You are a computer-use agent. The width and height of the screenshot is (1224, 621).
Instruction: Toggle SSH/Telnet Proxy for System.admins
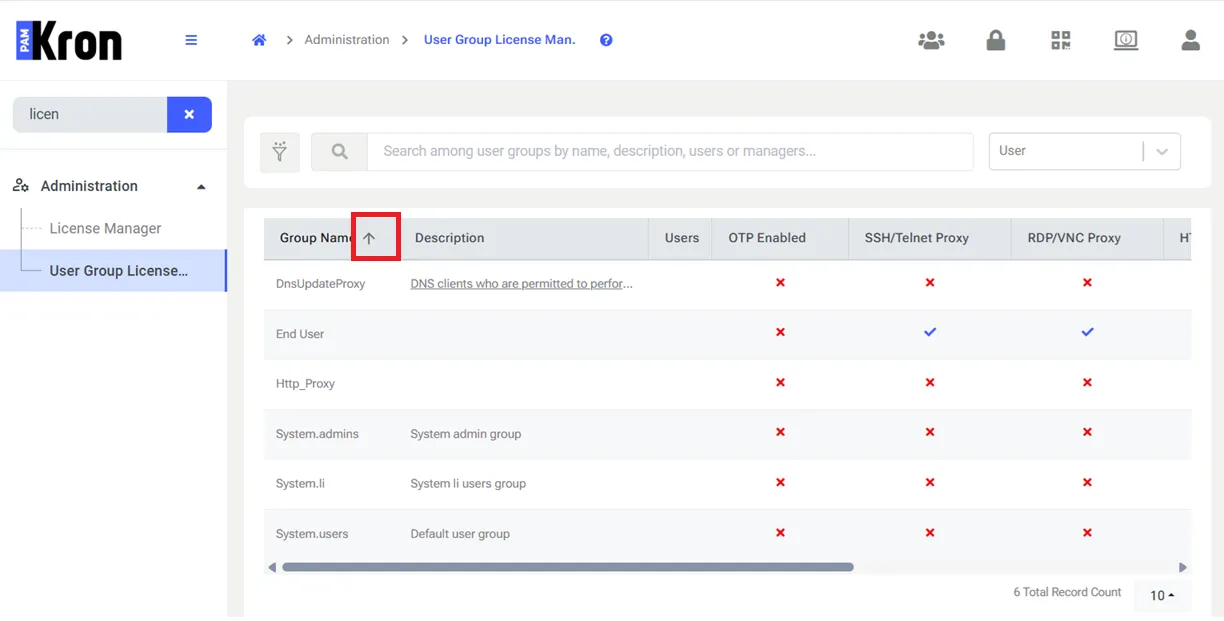point(930,433)
